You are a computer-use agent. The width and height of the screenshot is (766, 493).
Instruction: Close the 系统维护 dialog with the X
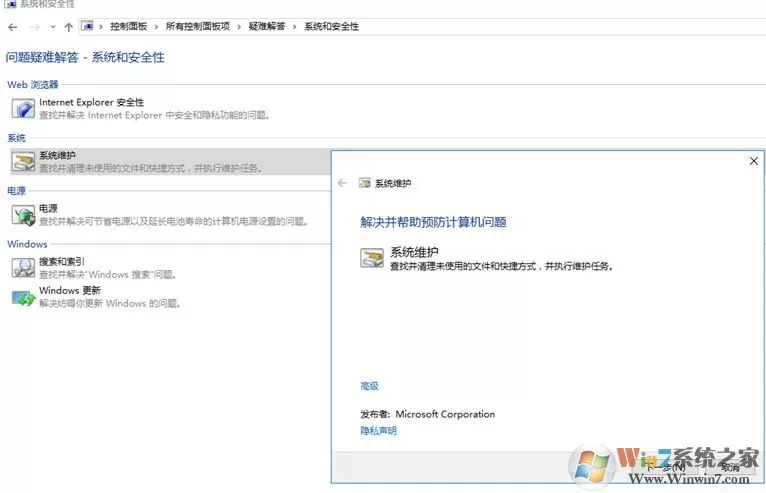pyautogui.click(x=753, y=161)
